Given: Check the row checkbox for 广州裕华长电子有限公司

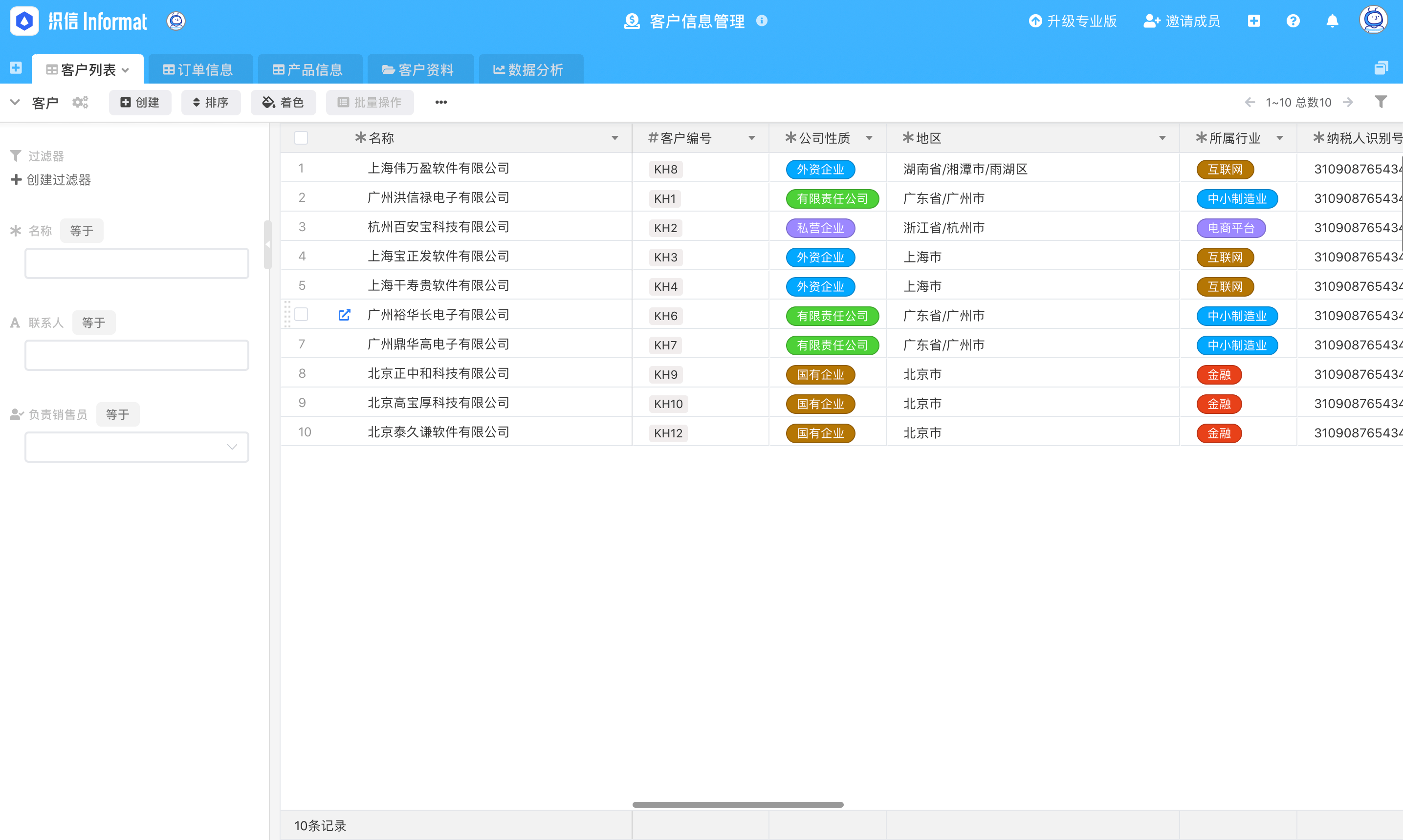Looking at the screenshot, I should tap(301, 314).
